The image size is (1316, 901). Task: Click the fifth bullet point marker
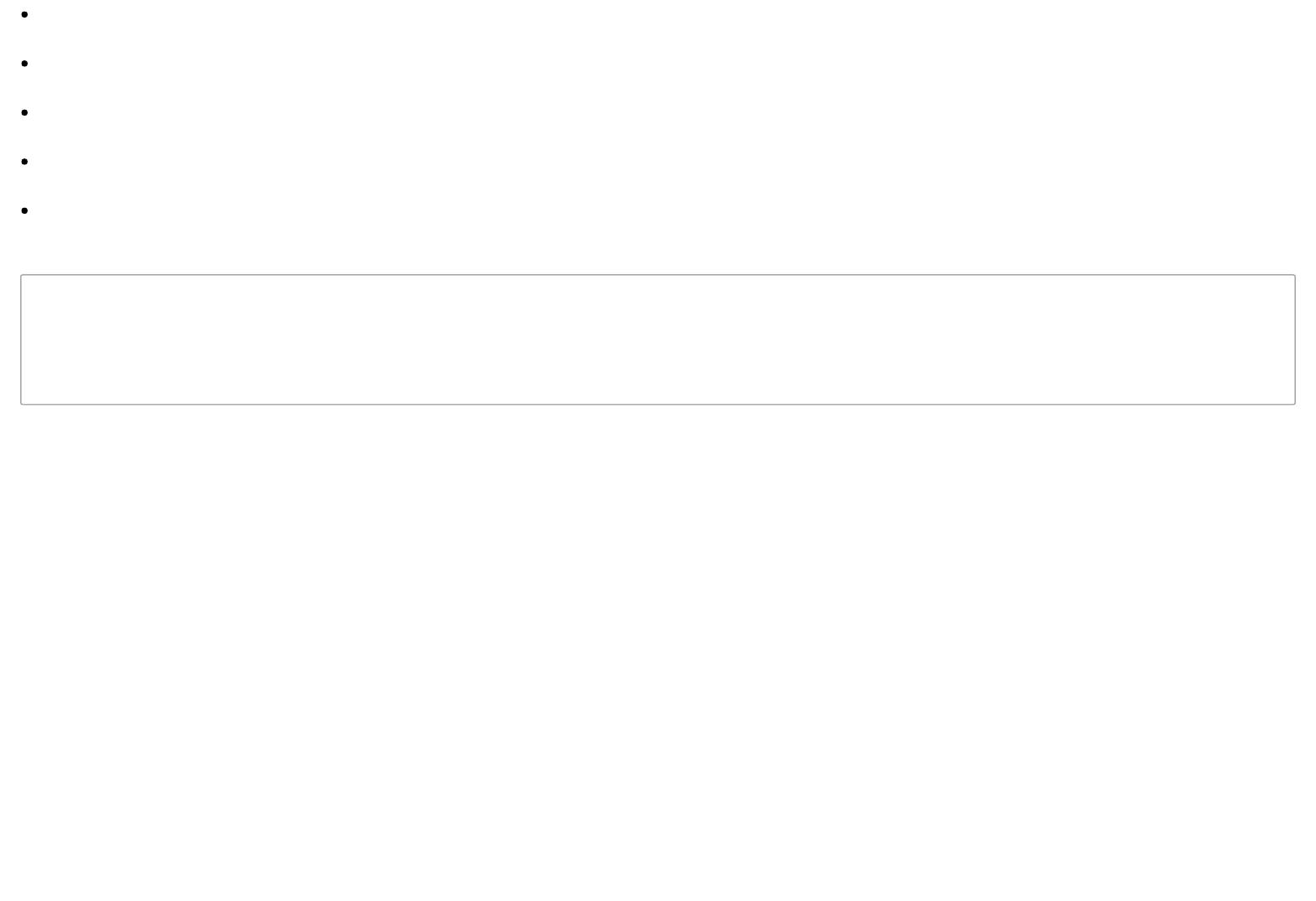[24, 210]
